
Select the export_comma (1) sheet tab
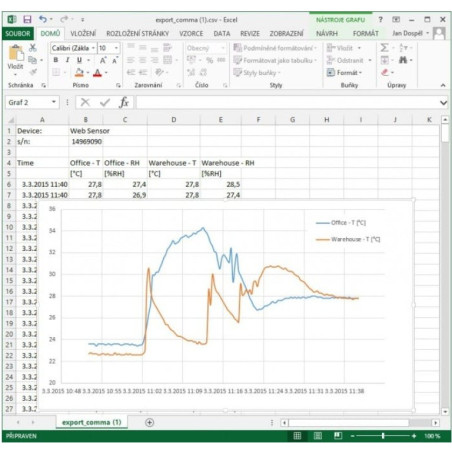coord(92,422)
